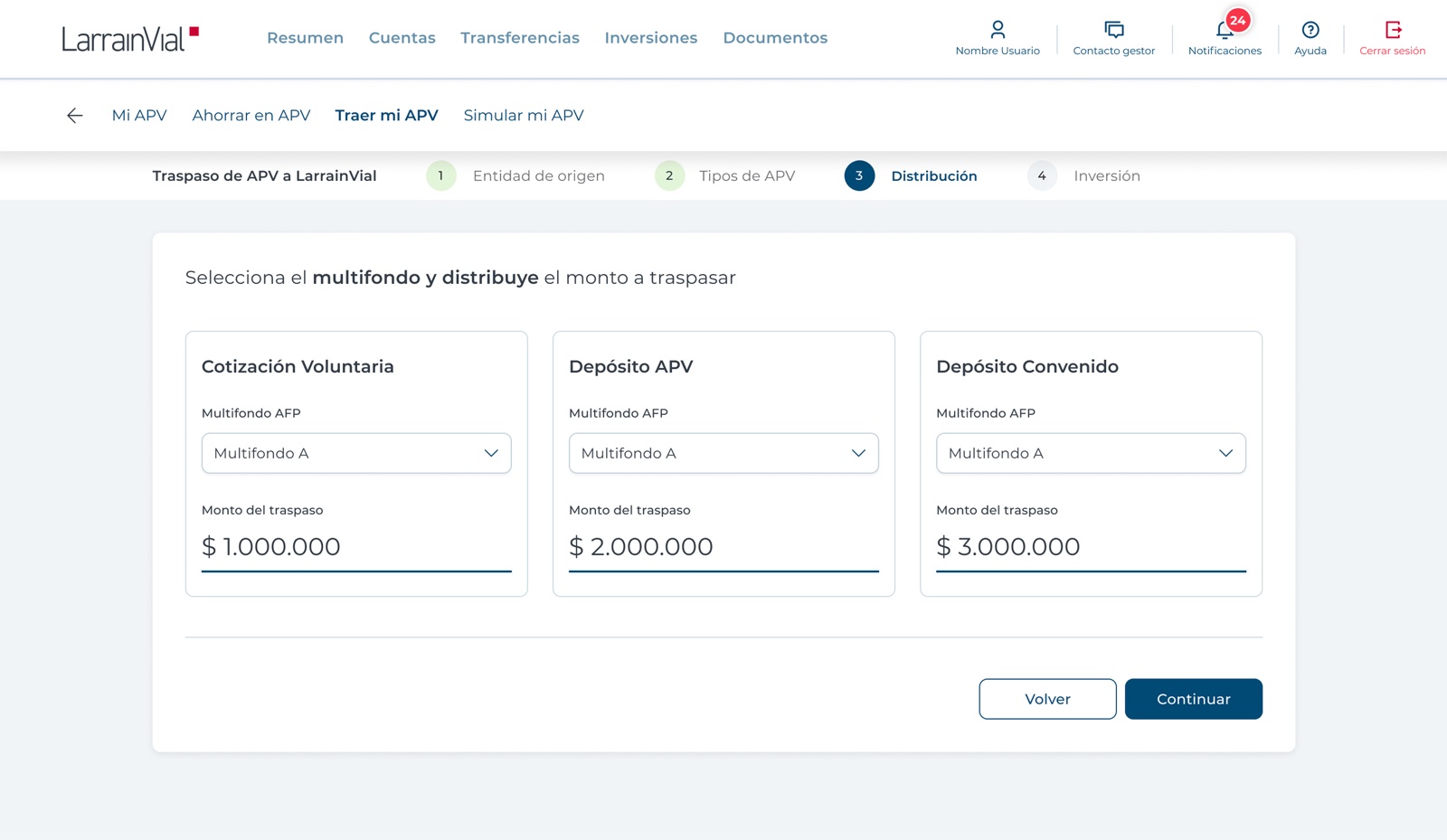Click the Cerrar sesión logout icon
The width and height of the screenshot is (1447, 840).
pos(1393,30)
